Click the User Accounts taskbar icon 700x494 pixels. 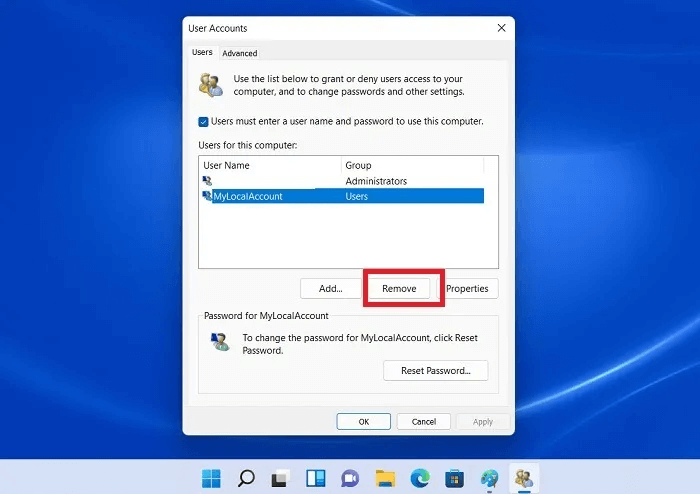point(523,478)
